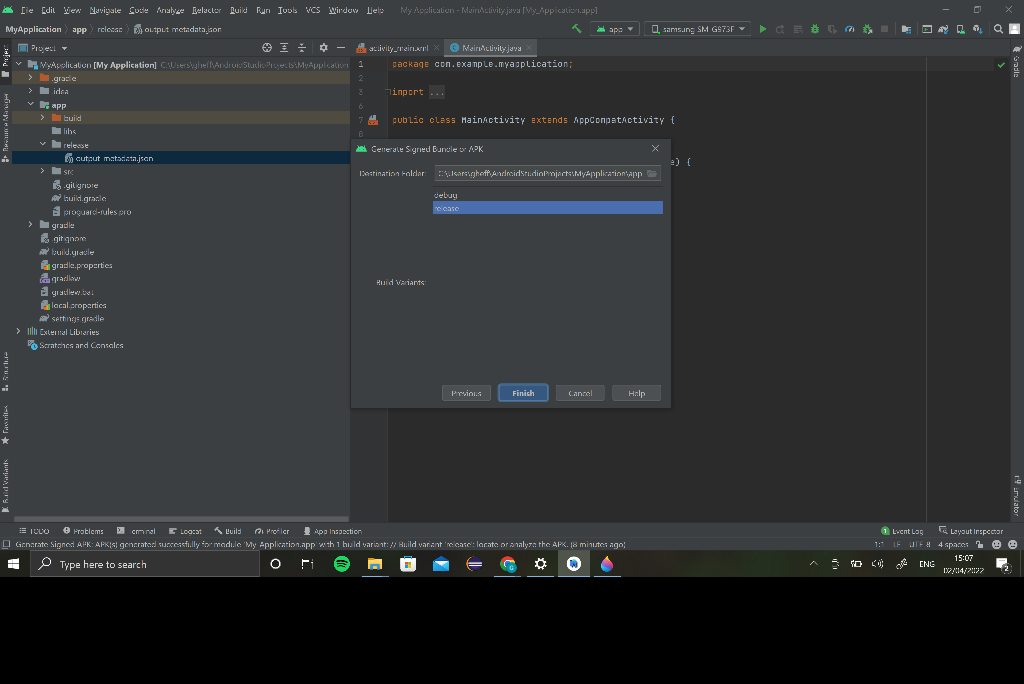This screenshot has width=1024, height=684.
Task: Sync Project with Gradle Files icon
Action: coord(943,29)
